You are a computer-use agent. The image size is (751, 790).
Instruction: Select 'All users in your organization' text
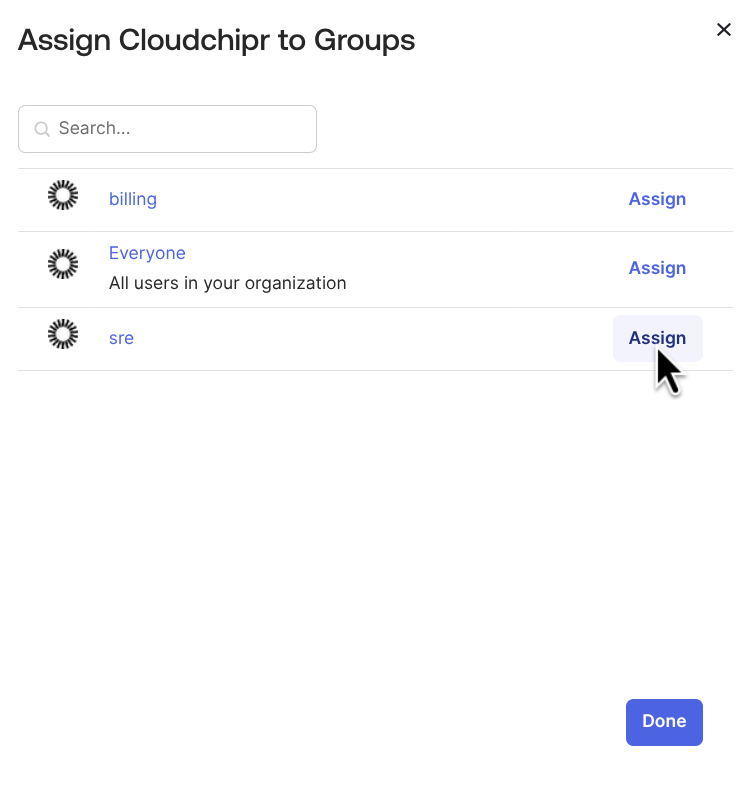(228, 283)
